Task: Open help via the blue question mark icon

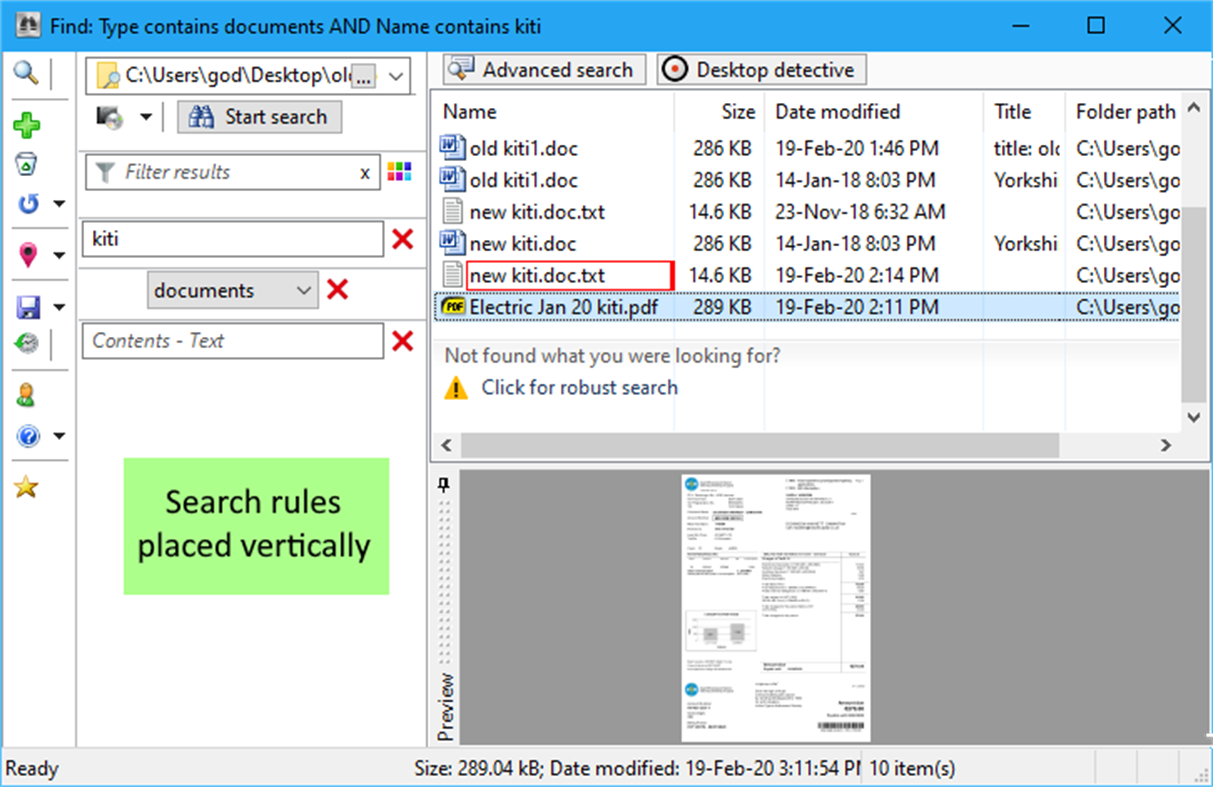Action: pyautogui.click(x=29, y=434)
